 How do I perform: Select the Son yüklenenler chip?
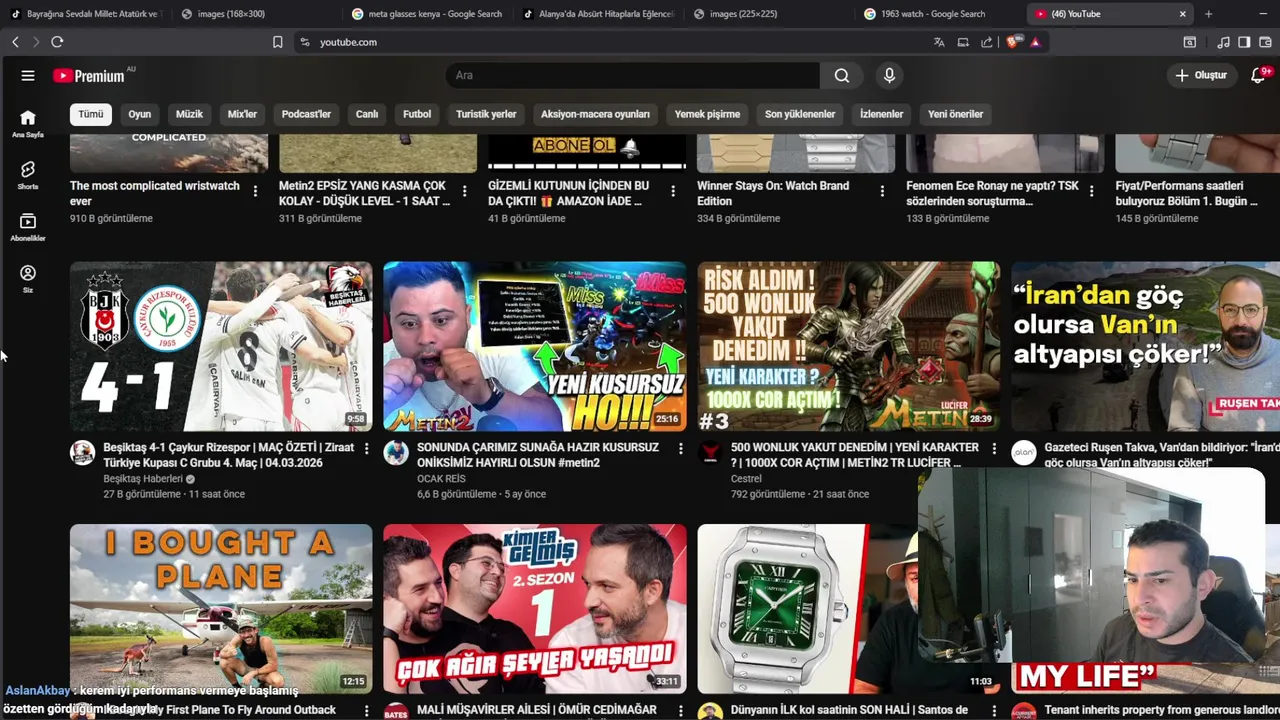[x=800, y=114]
